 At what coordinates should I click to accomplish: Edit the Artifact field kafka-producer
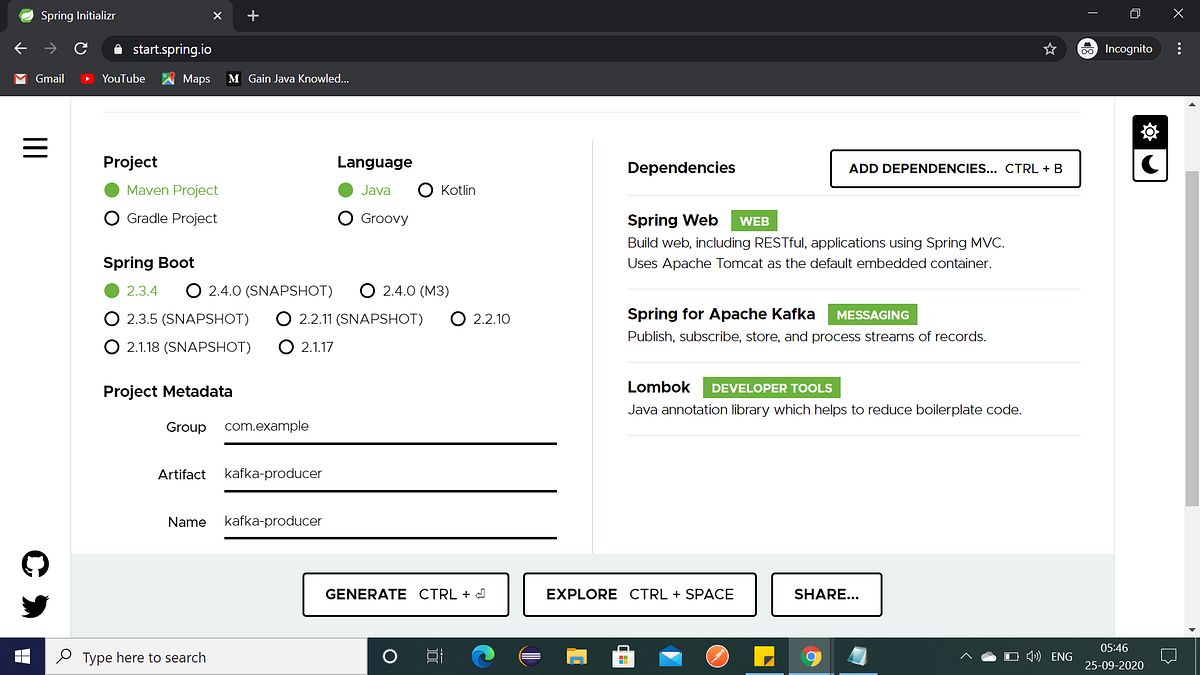tap(390, 475)
